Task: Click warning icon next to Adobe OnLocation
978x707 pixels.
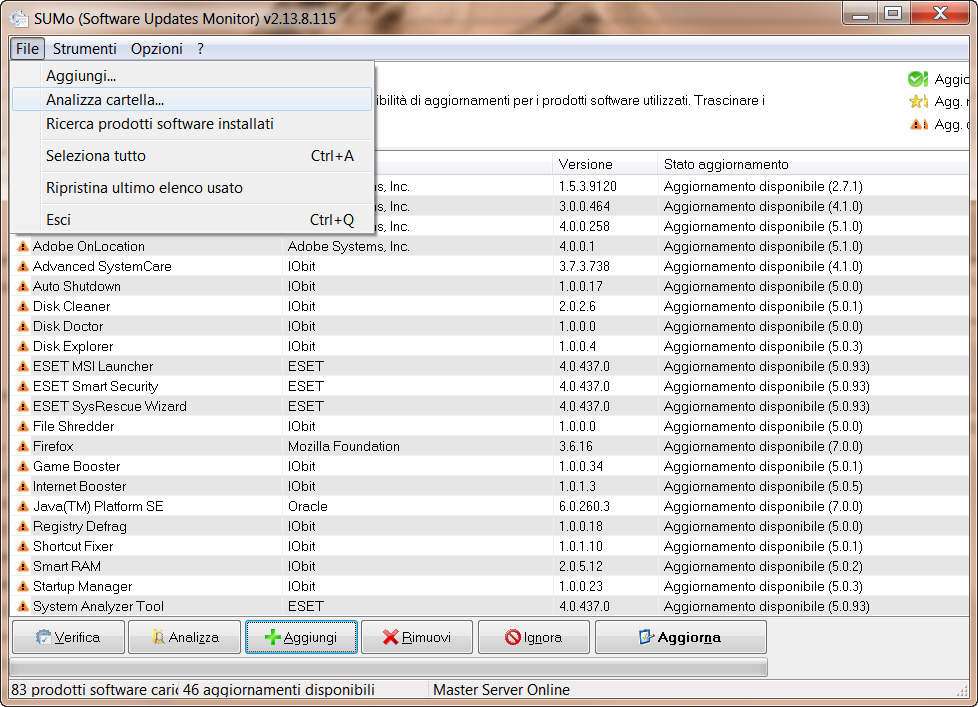Action: click(23, 246)
